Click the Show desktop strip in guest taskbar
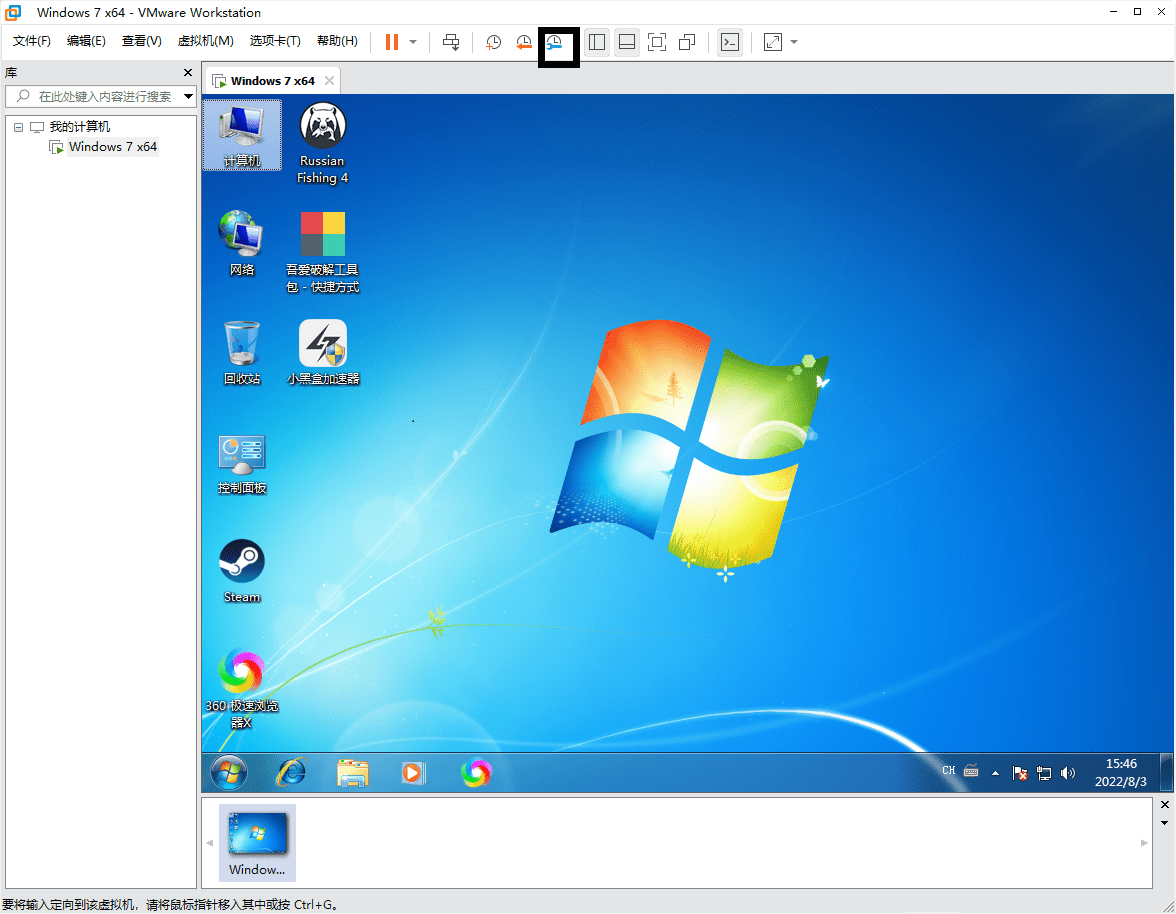This screenshot has height=914, width=1176. point(1166,772)
